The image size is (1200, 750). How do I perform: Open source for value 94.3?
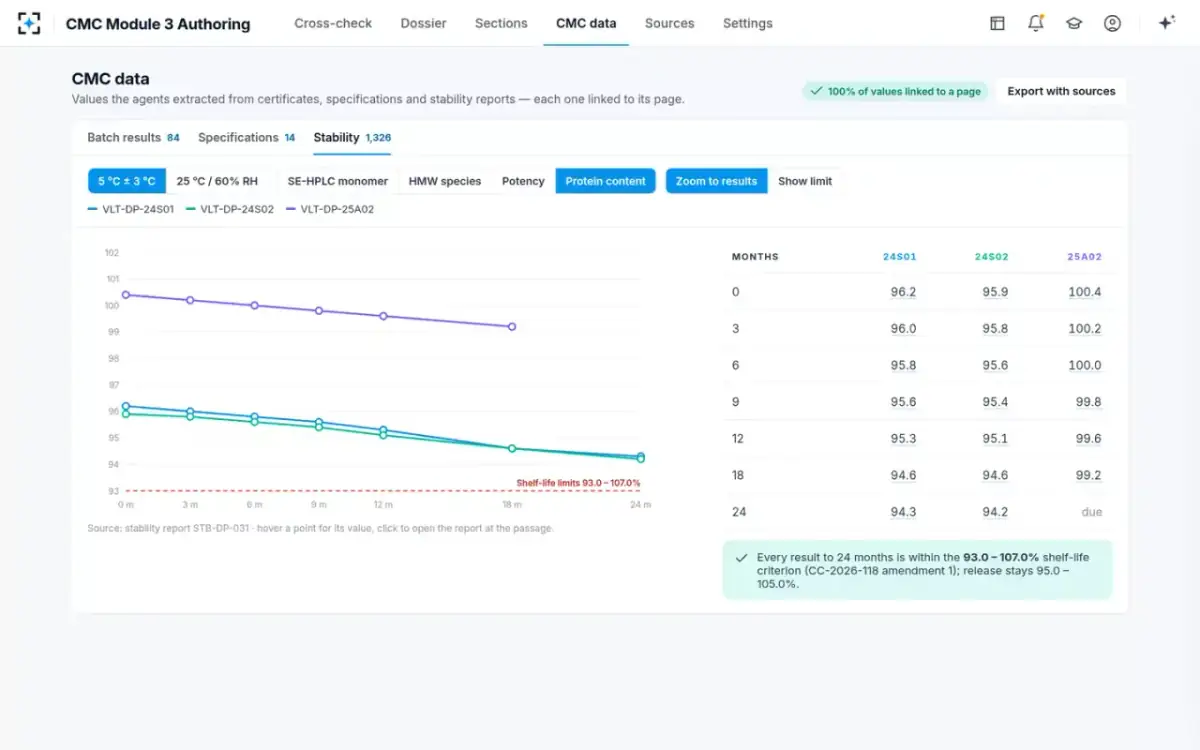pos(903,512)
